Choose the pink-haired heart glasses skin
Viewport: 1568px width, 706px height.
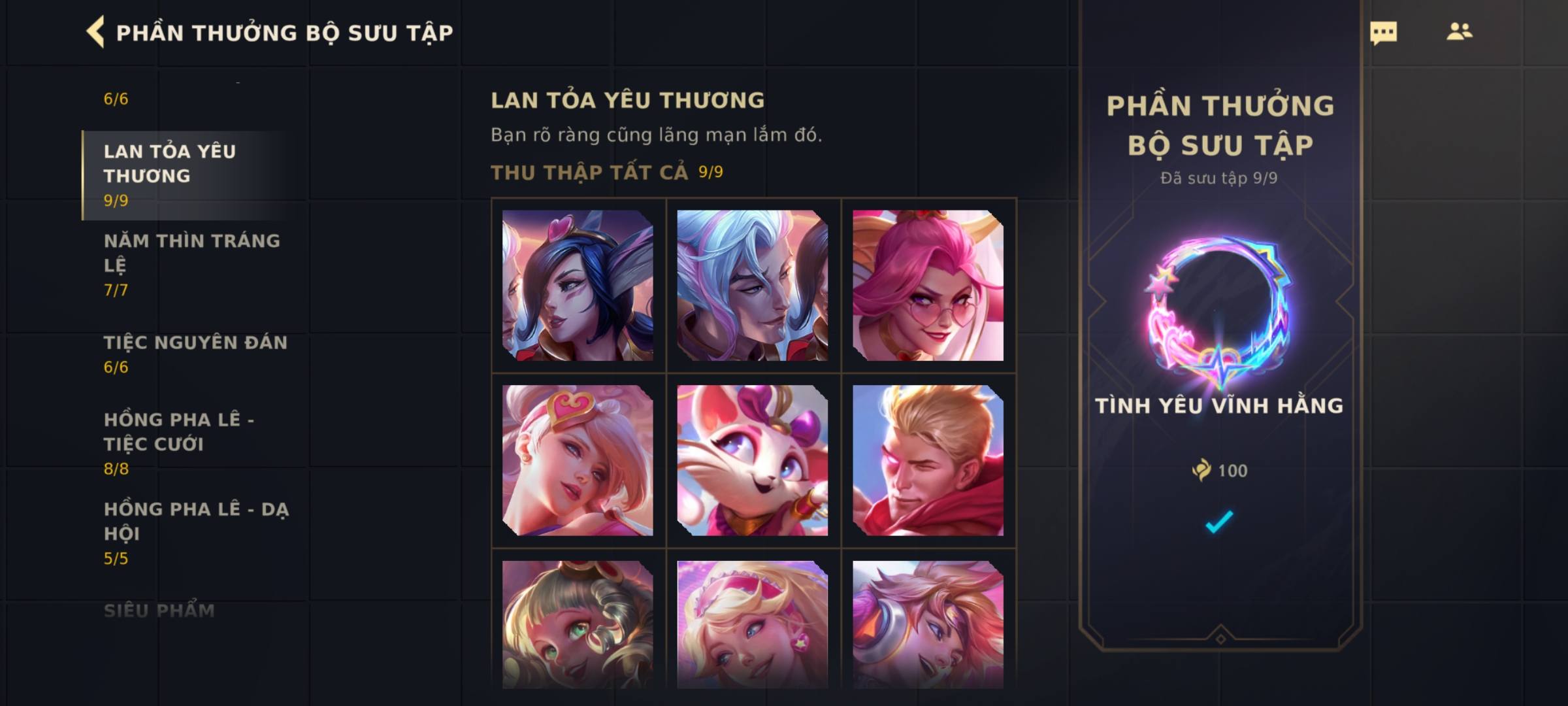[928, 285]
